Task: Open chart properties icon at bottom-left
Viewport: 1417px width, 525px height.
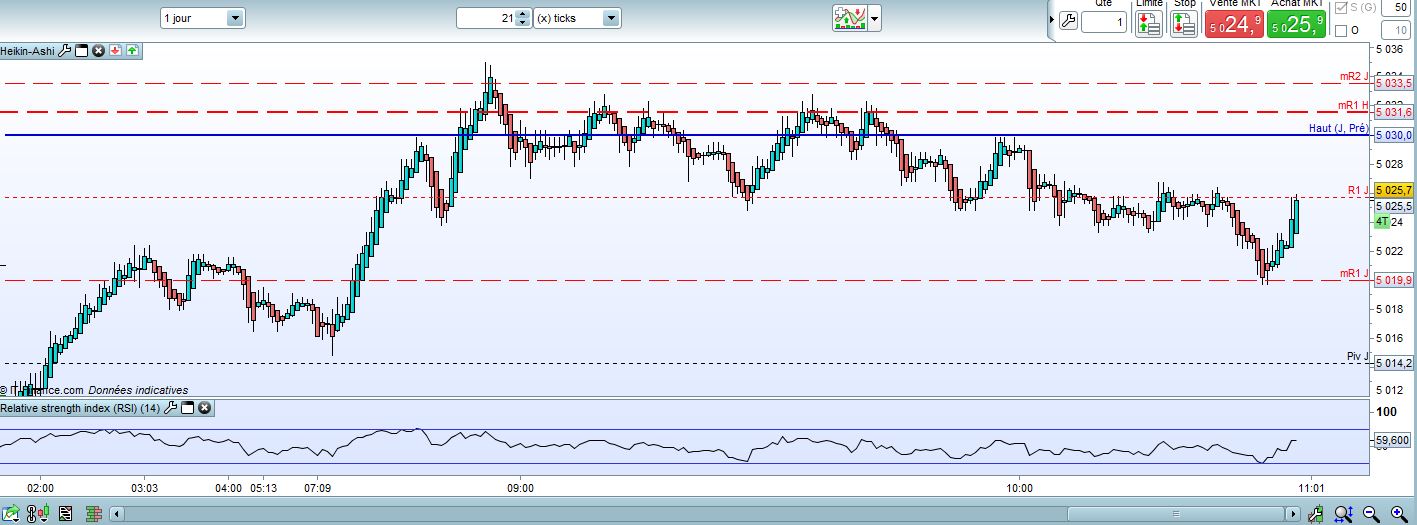Action: tap(11, 514)
